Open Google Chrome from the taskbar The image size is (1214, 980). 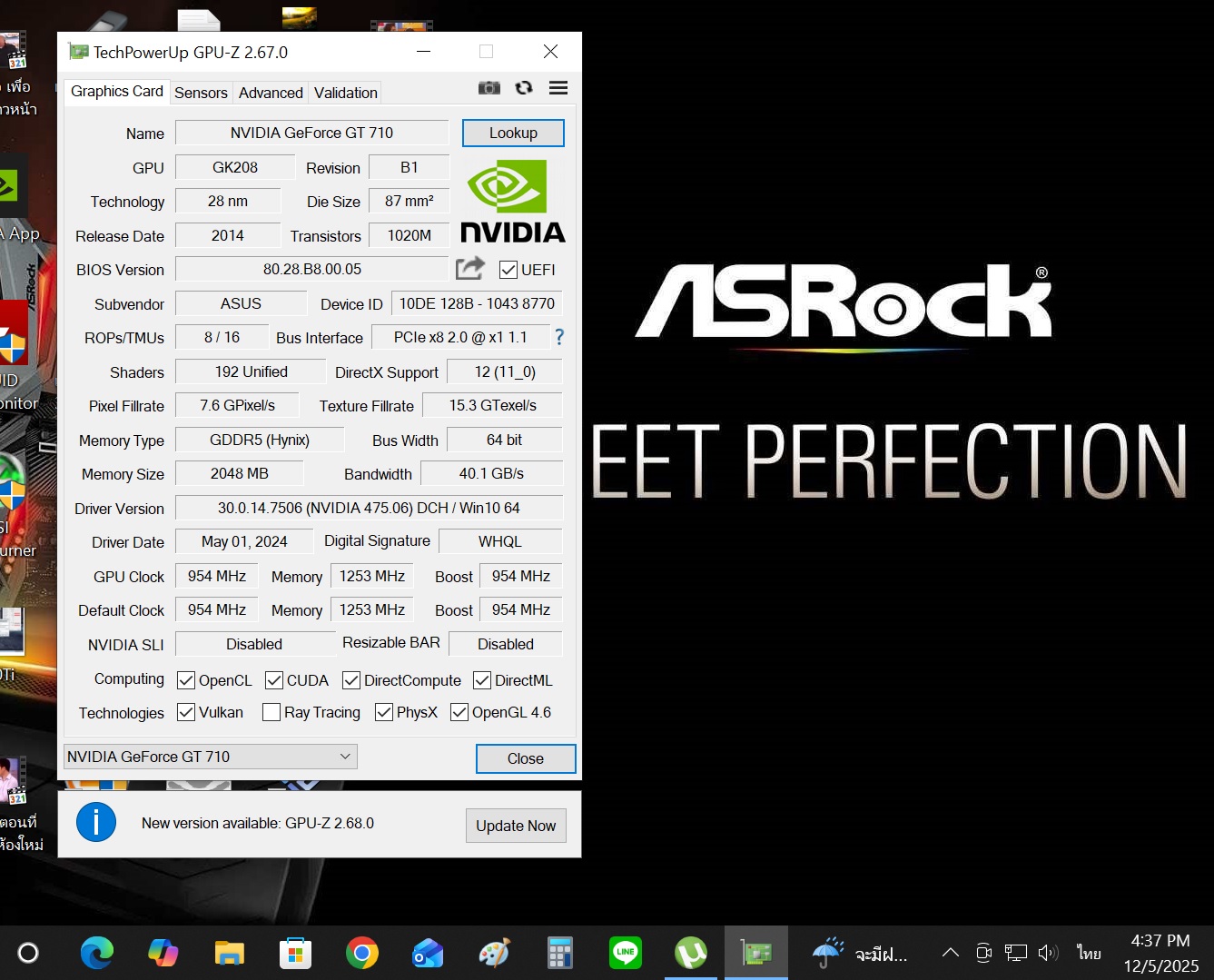tap(361, 953)
